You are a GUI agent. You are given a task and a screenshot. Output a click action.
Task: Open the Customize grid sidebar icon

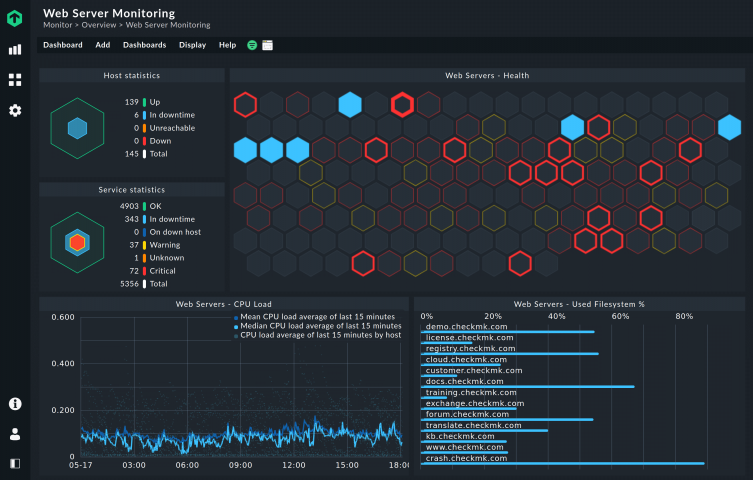pos(15,80)
